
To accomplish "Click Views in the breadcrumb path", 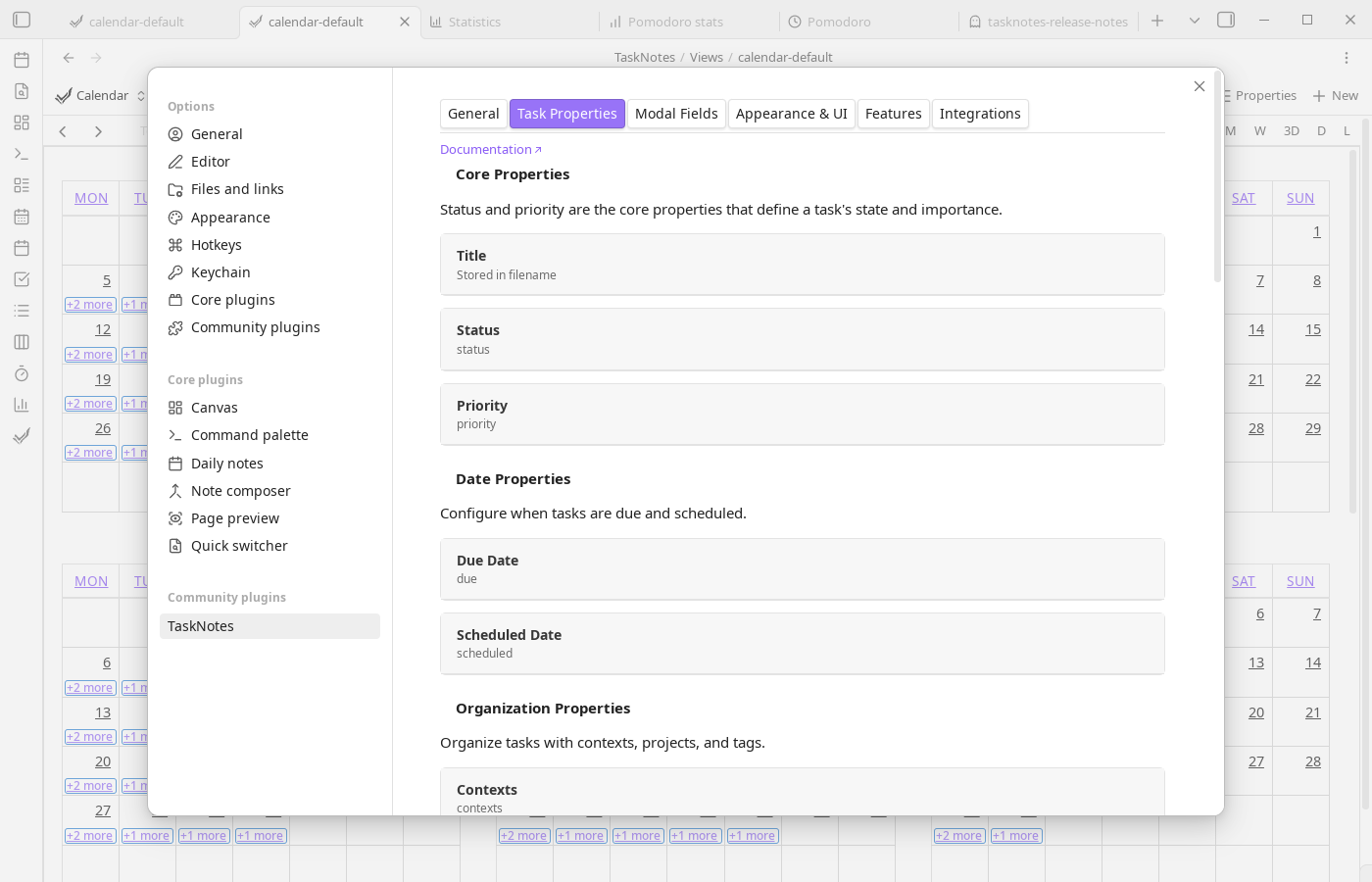I will (x=706, y=58).
